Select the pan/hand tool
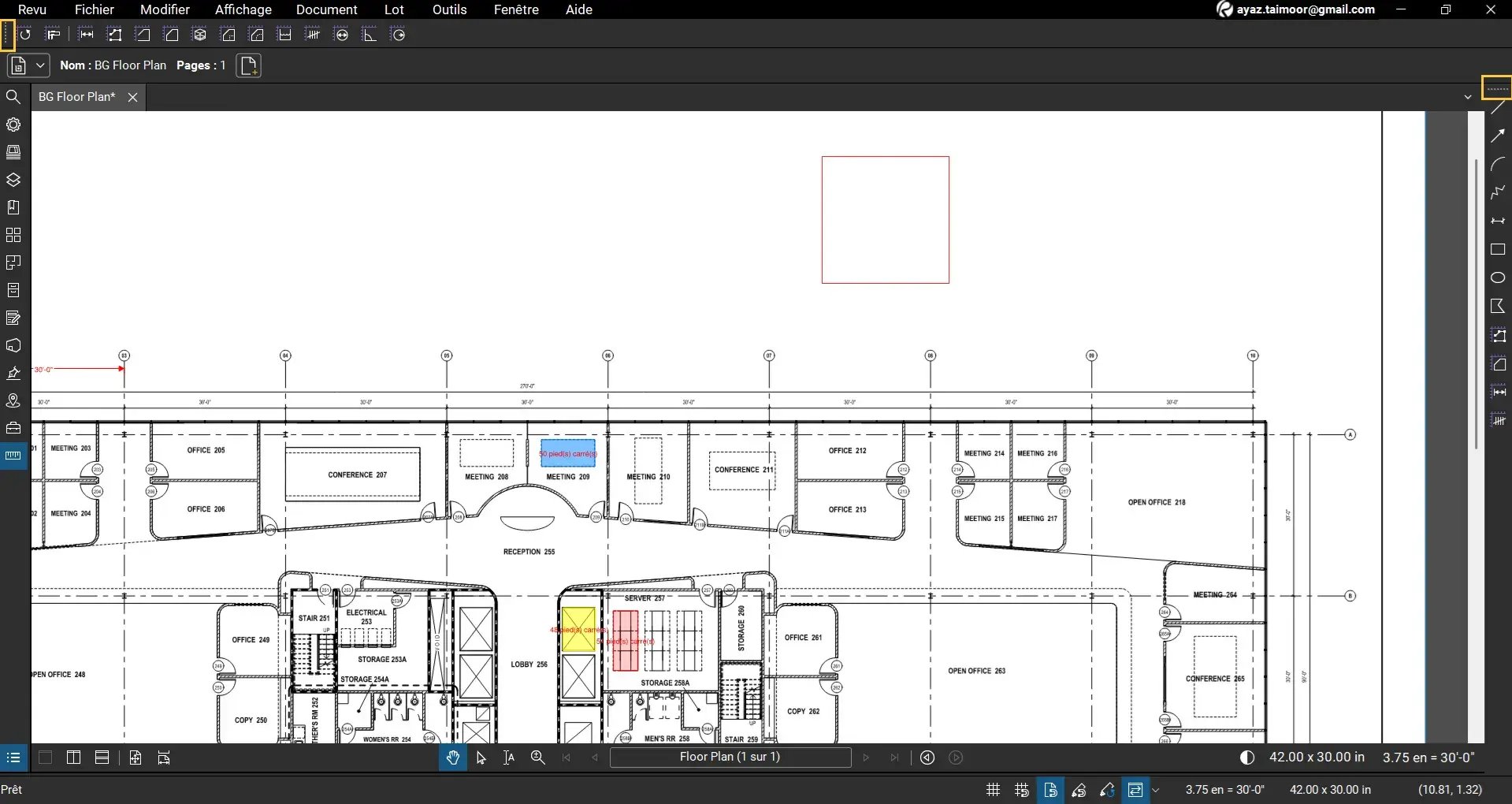Image resolution: width=1512 pixels, height=804 pixels. [x=451, y=757]
